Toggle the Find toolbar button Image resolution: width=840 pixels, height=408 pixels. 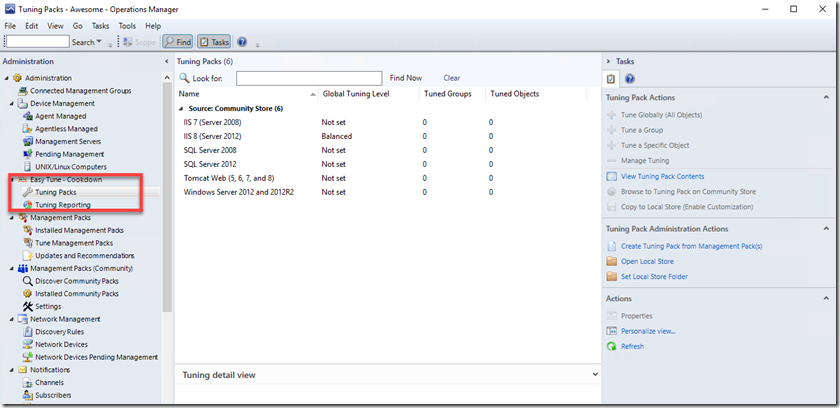[177, 42]
